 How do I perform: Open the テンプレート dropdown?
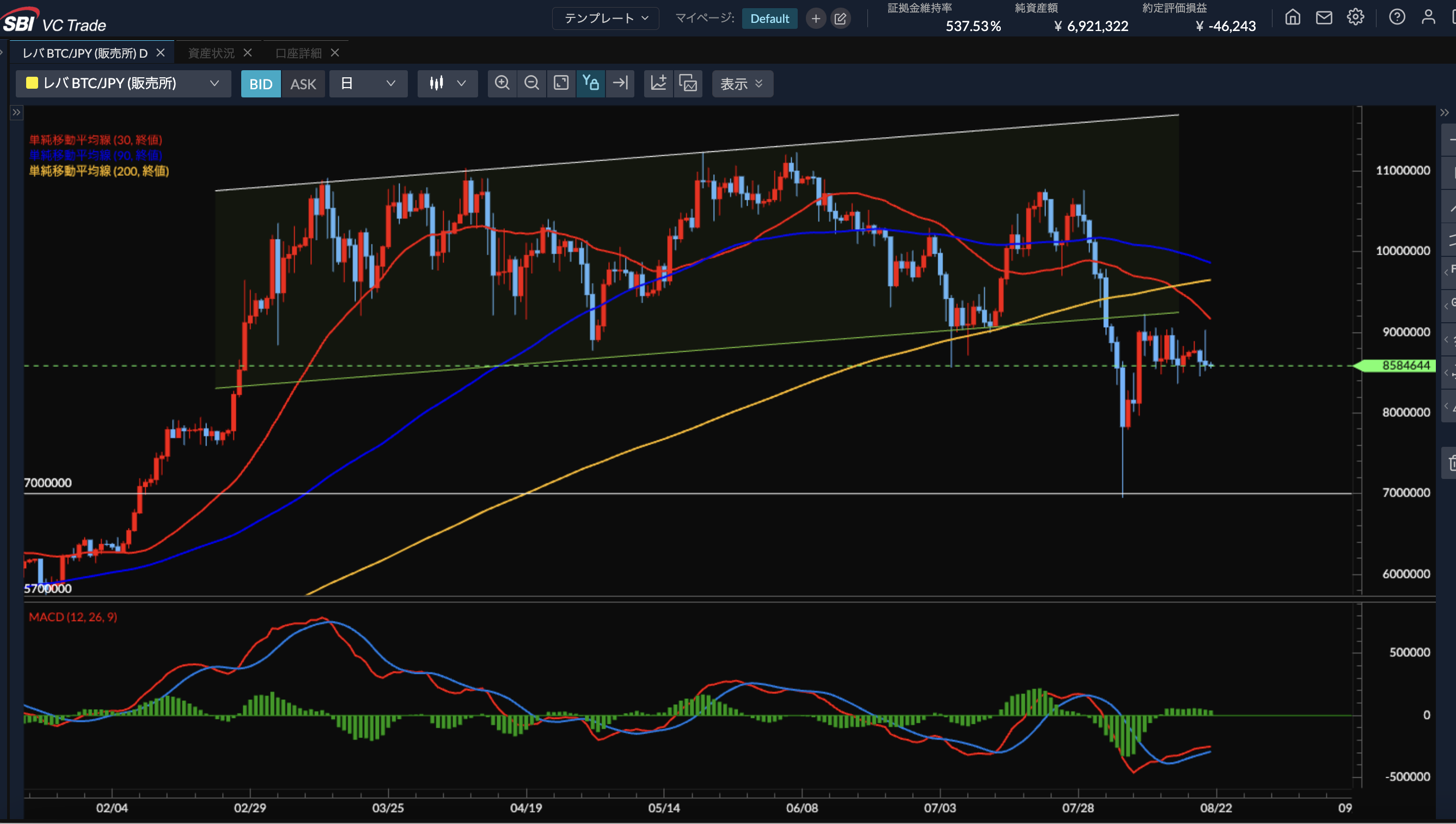(605, 18)
